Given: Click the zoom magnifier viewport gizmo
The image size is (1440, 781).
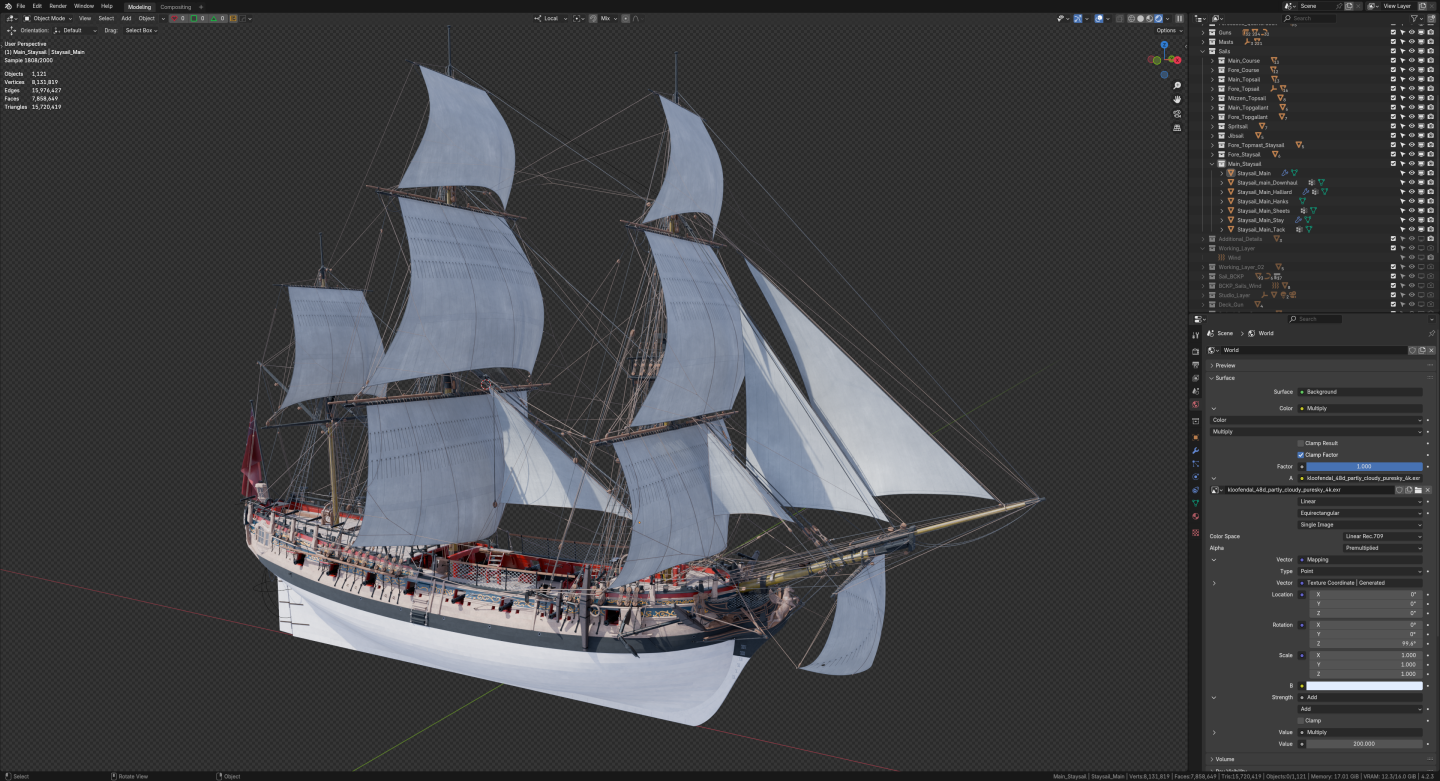Looking at the screenshot, I should pos(1177,86).
